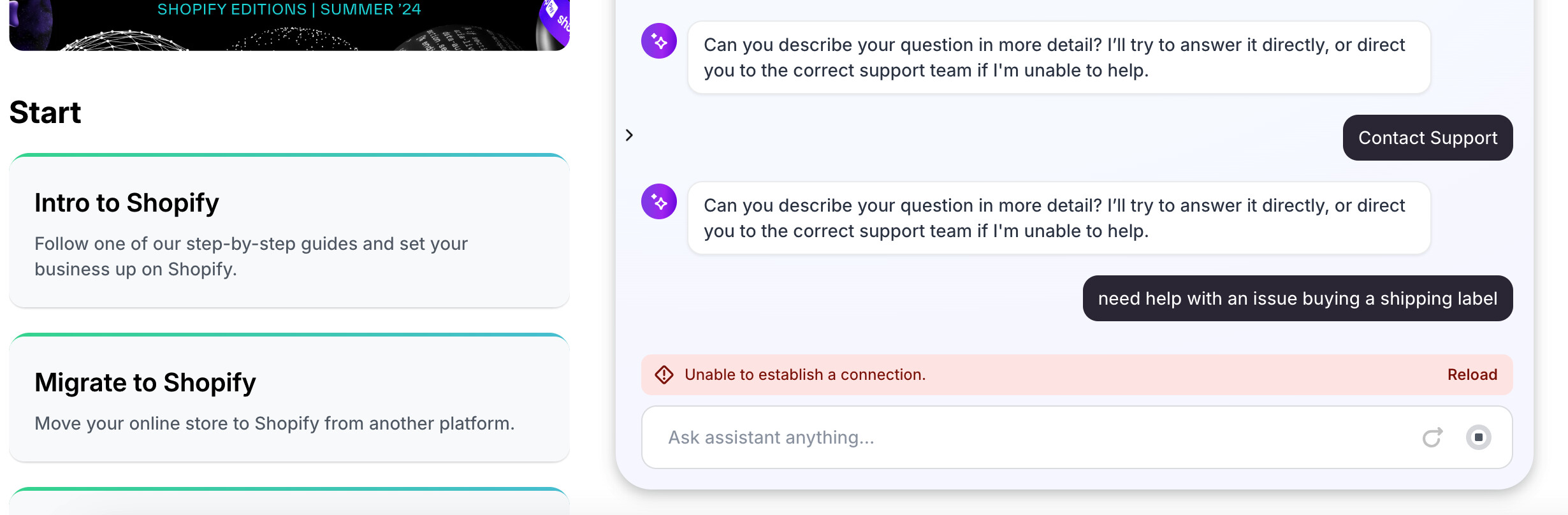Image resolution: width=1568 pixels, height=515 pixels.
Task: Collapse the assistant chat panel using the chevron arrow
Action: point(629,135)
